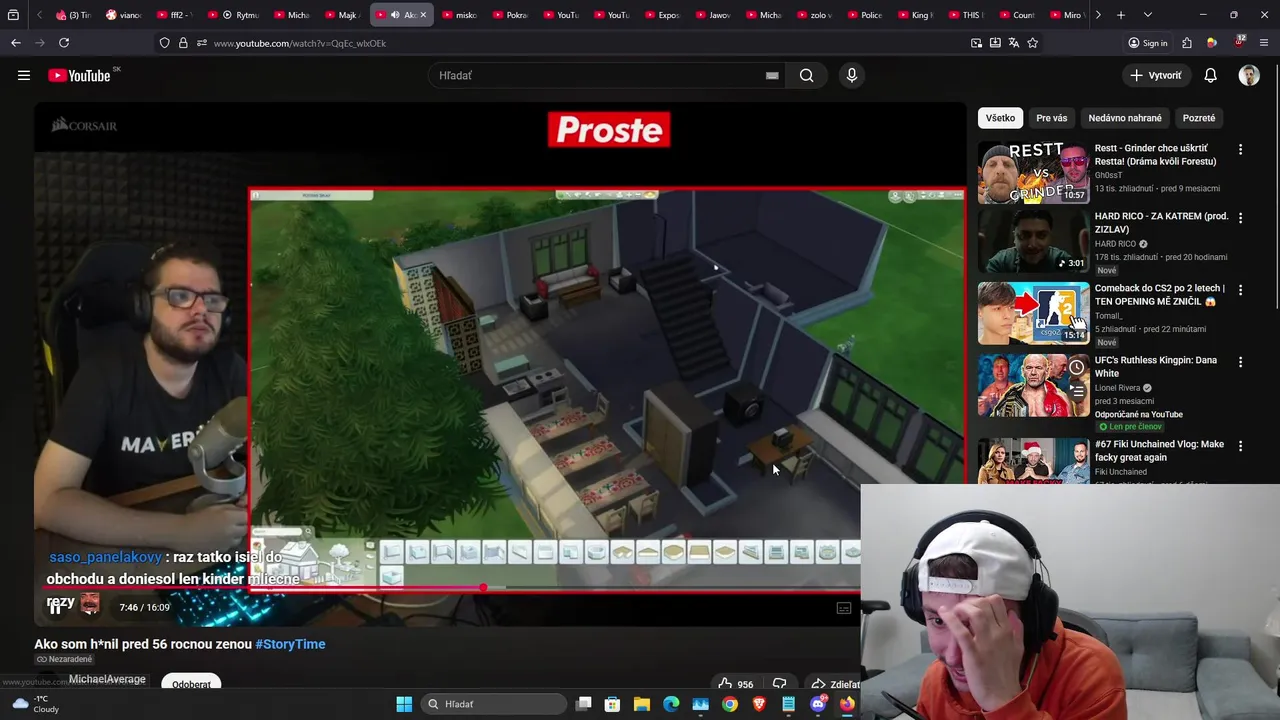This screenshot has width=1280, height=720.
Task: Open more options for UFC's Ruthless Kingpin
Action: [x=1240, y=361]
